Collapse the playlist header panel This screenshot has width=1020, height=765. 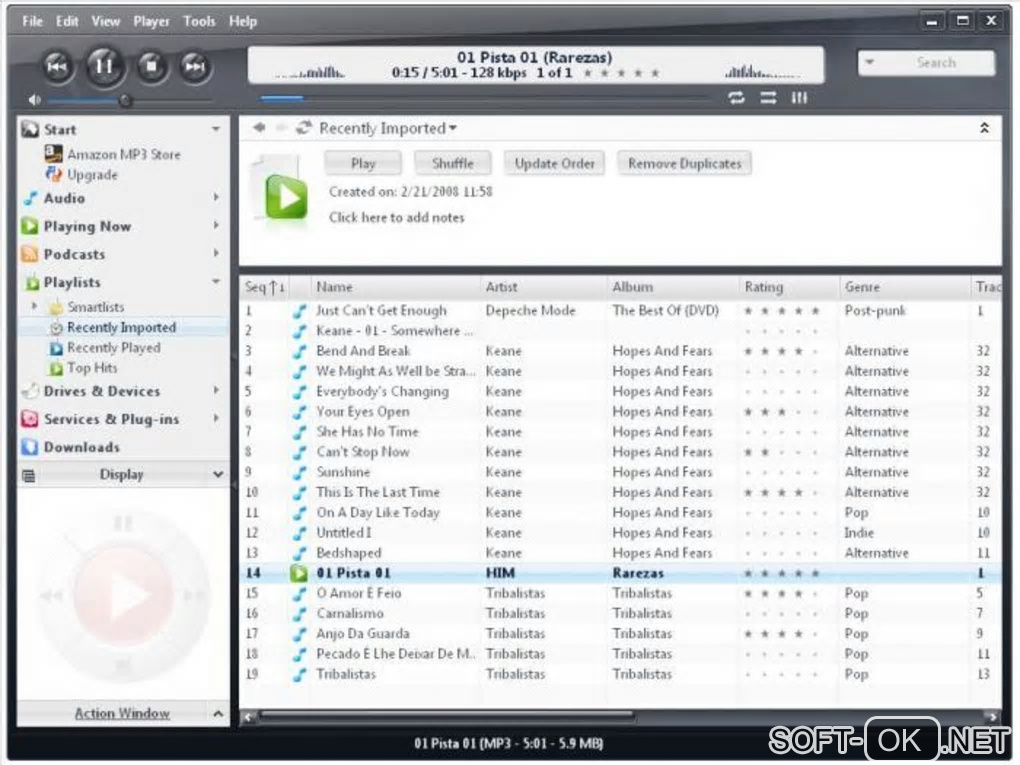[984, 128]
